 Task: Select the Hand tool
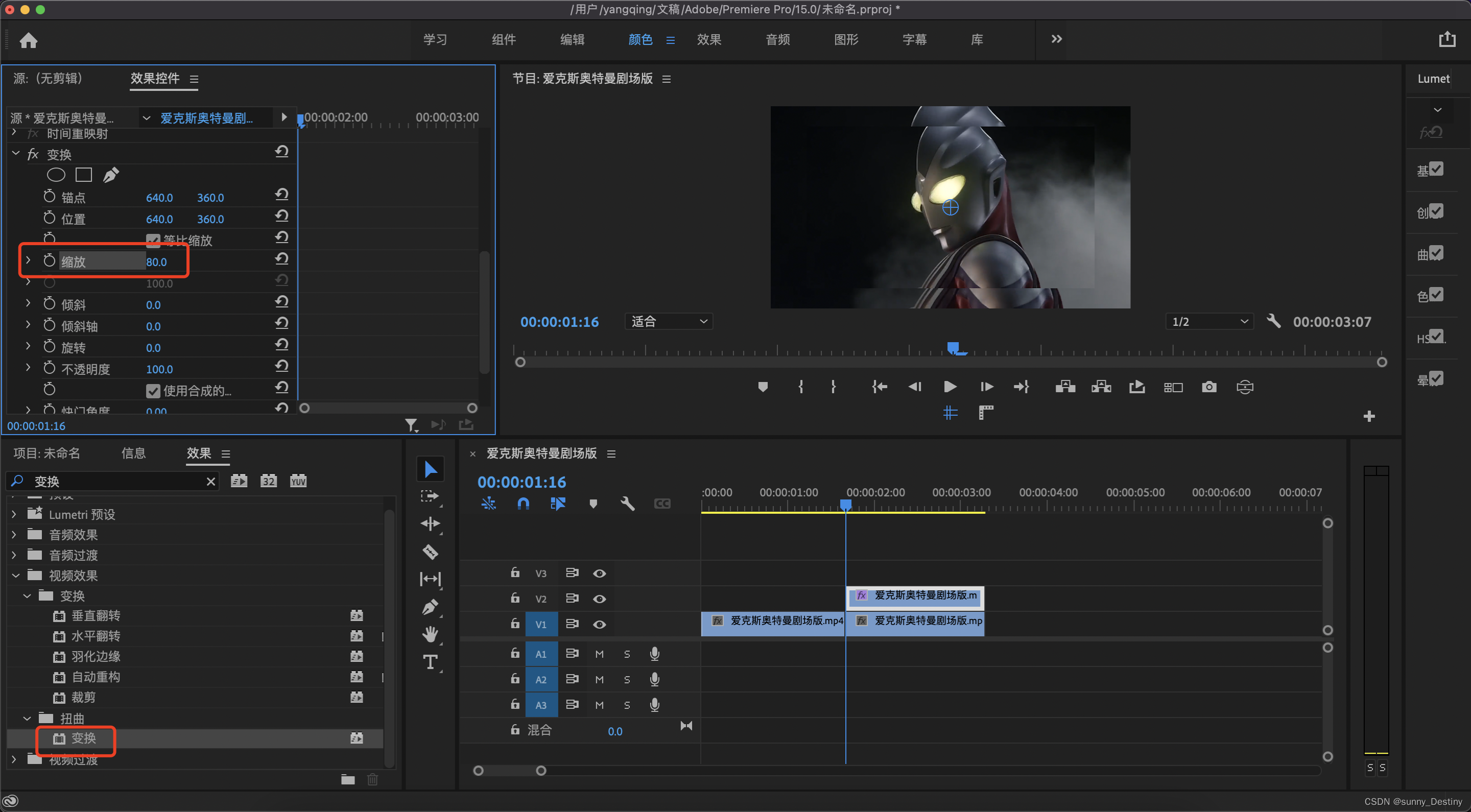coord(430,634)
